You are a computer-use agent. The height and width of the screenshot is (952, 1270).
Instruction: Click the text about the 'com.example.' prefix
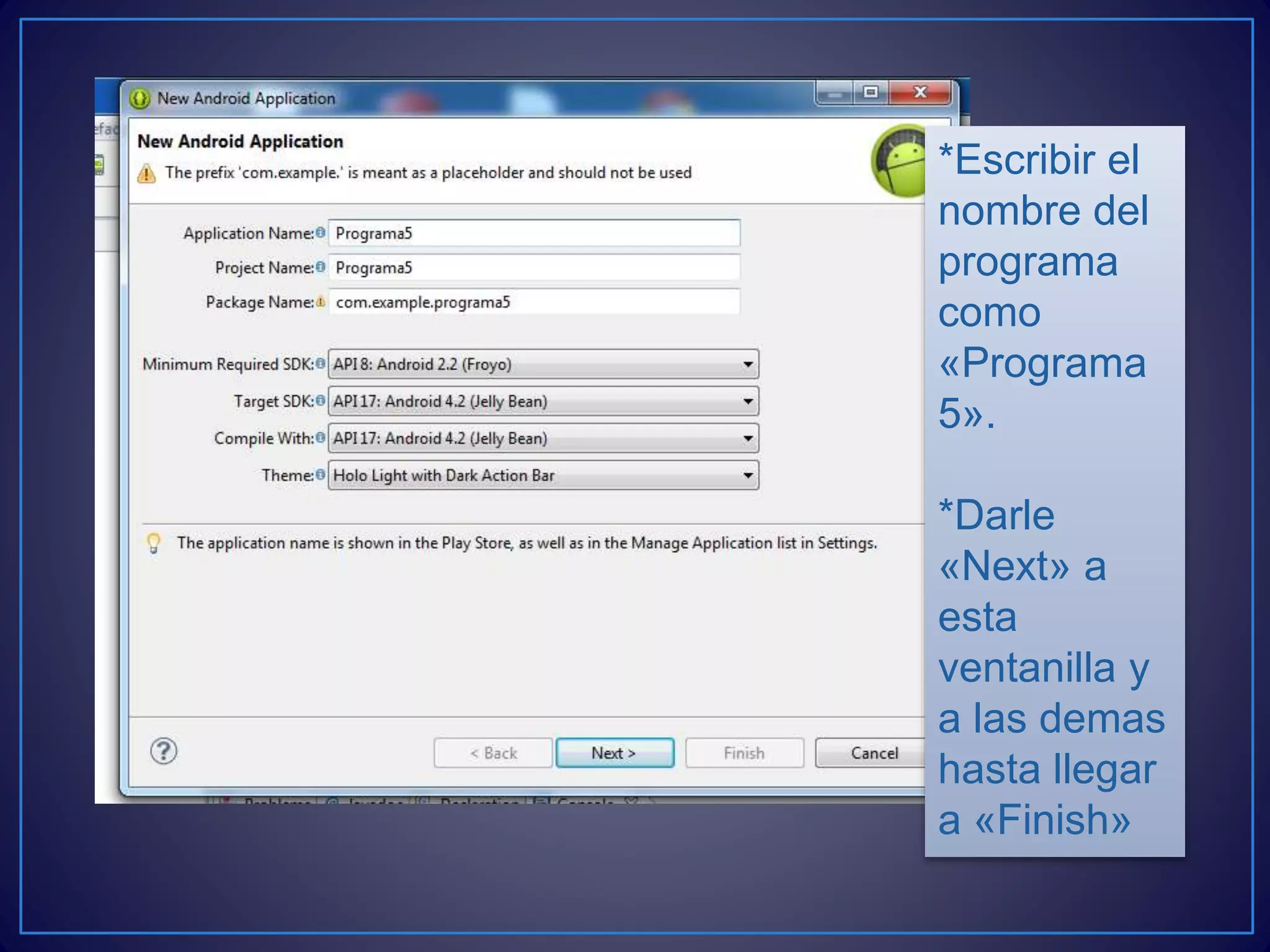pyautogui.click(x=428, y=173)
